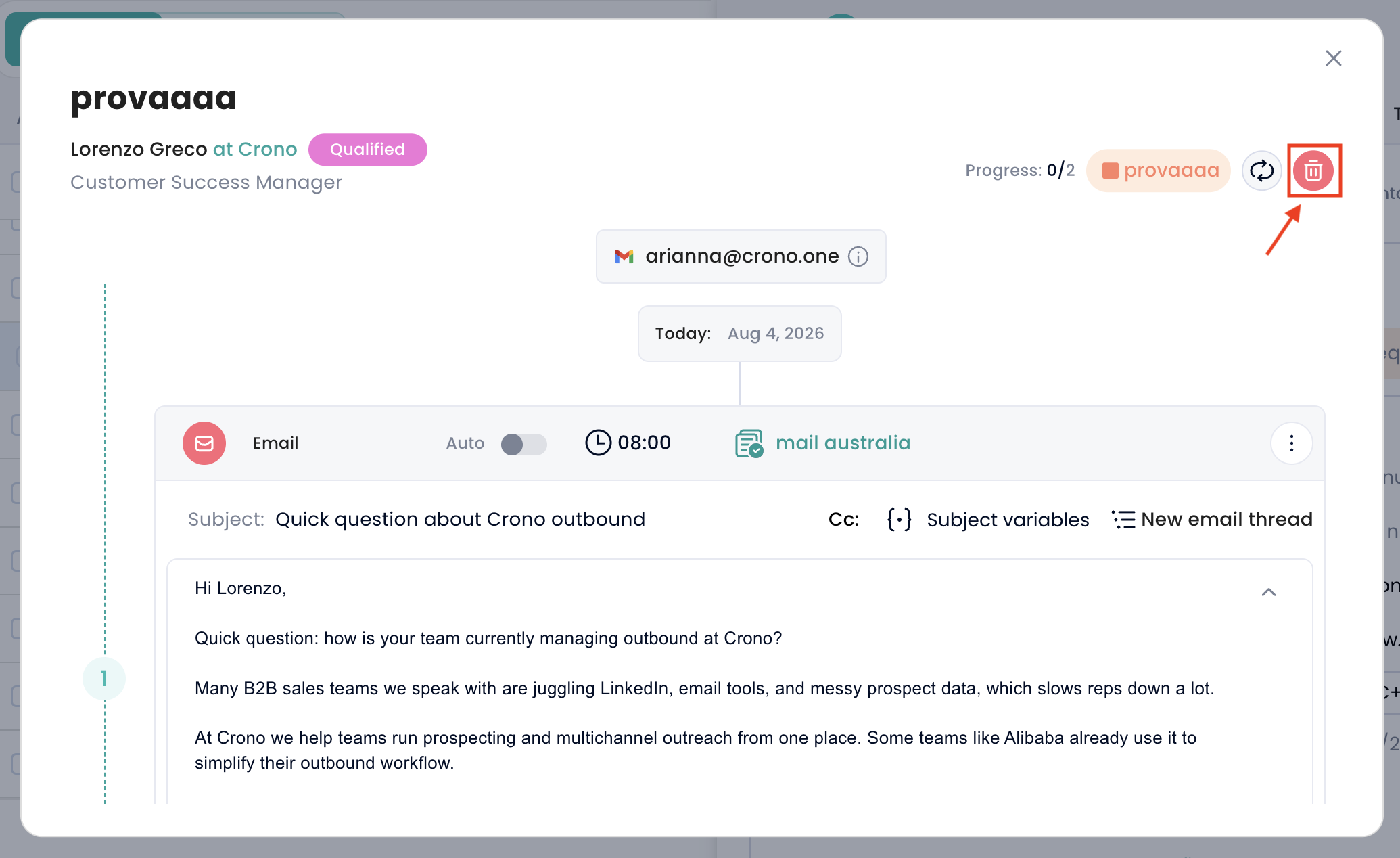Screen dimensions: 1400x858
Task: Collapse the email body with chevron
Action: tap(1269, 593)
